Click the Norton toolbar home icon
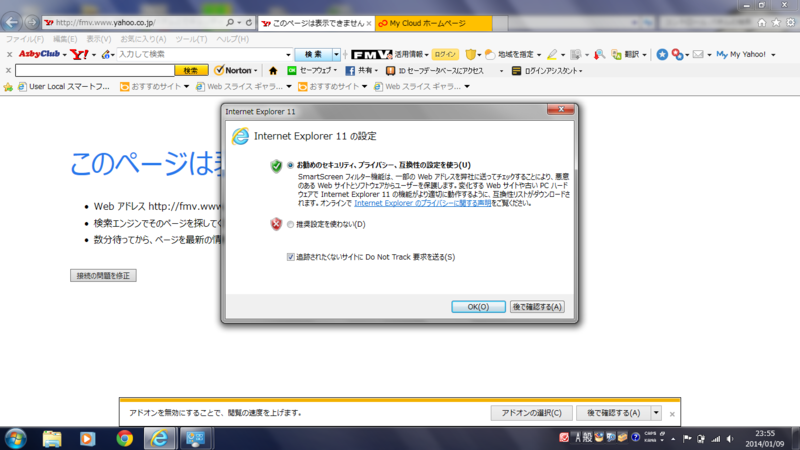The width and height of the screenshot is (800, 450). (x=273, y=70)
